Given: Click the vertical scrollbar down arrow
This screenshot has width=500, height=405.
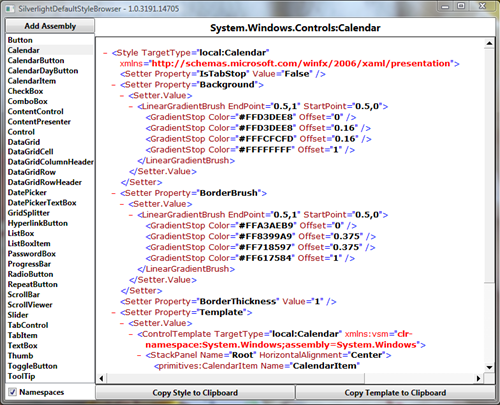Looking at the screenshot, I should point(489,367).
